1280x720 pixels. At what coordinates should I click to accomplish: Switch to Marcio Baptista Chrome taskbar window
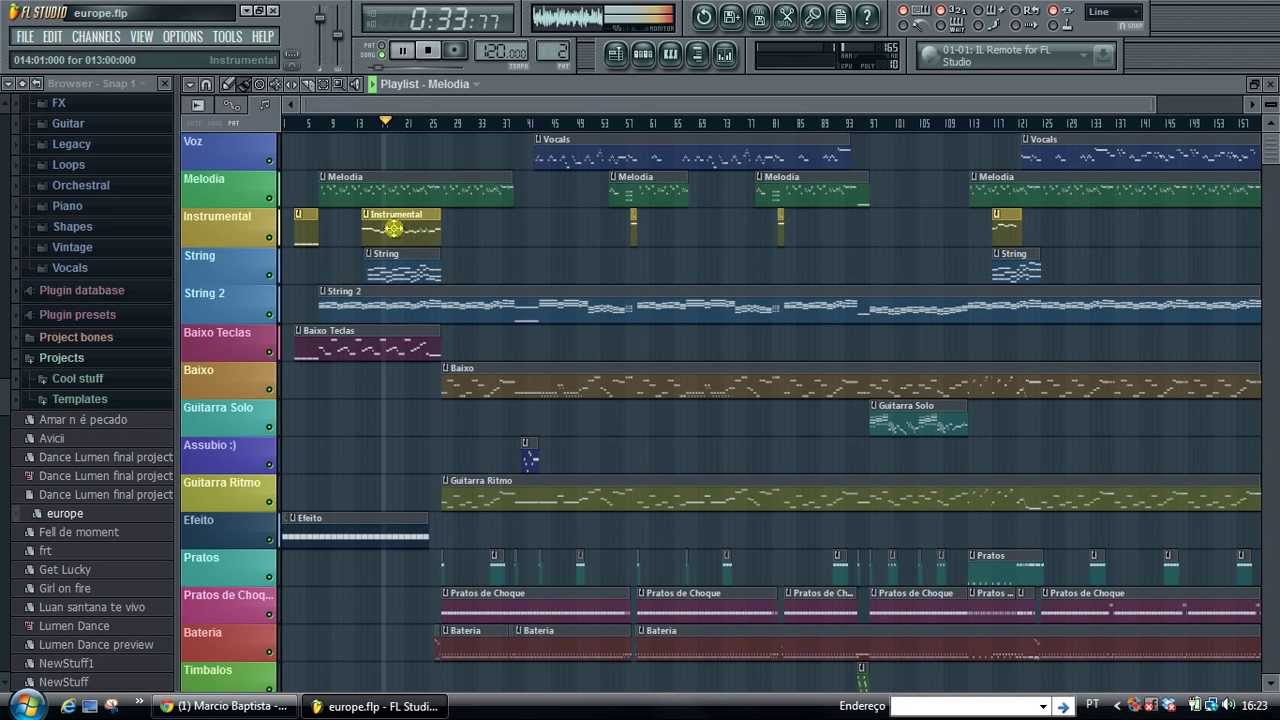pos(224,706)
